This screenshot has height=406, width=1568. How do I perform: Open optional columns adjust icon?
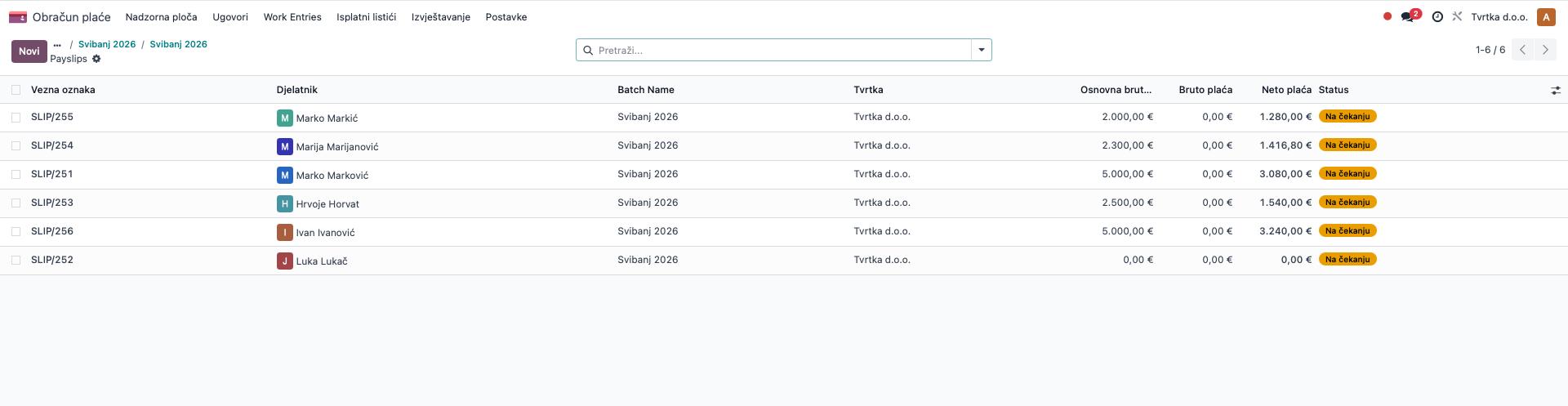(x=1556, y=90)
